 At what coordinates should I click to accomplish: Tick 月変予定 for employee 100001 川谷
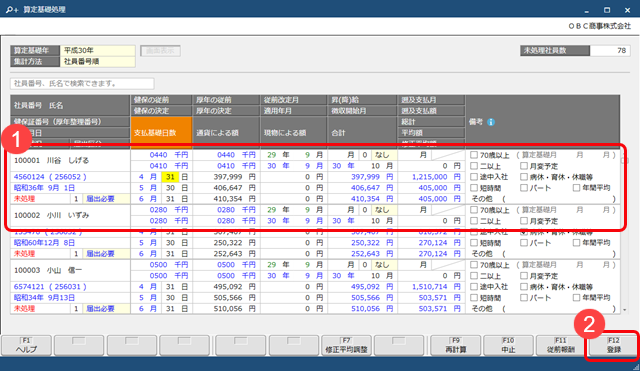(524, 166)
